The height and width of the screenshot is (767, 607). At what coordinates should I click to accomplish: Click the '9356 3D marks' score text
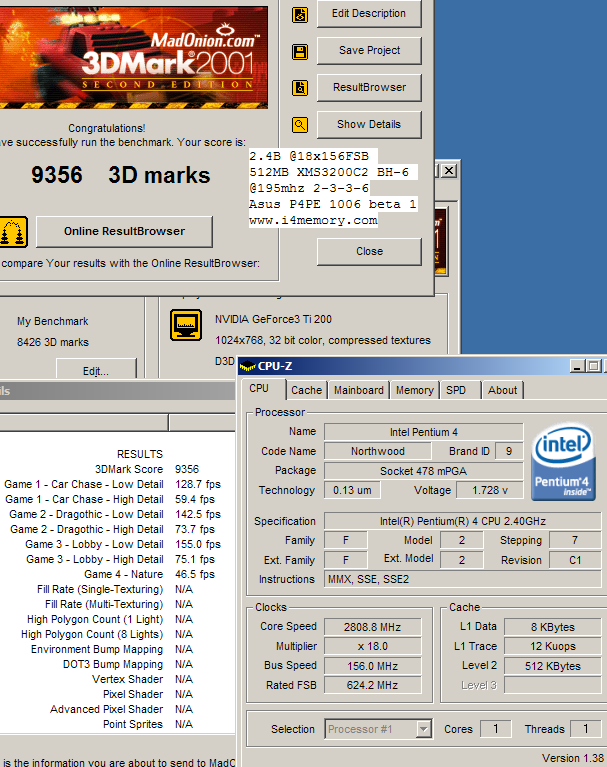(120, 175)
